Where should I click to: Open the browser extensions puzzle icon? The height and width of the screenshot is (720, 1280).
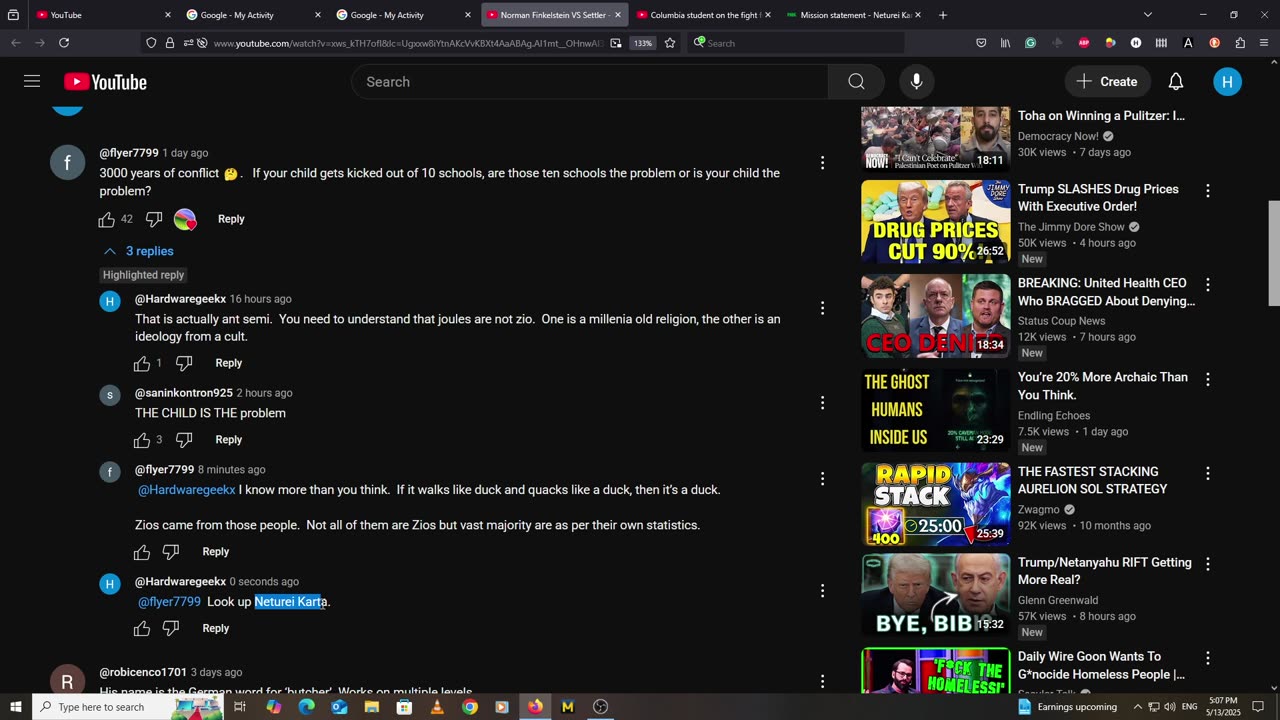coord(1240,43)
